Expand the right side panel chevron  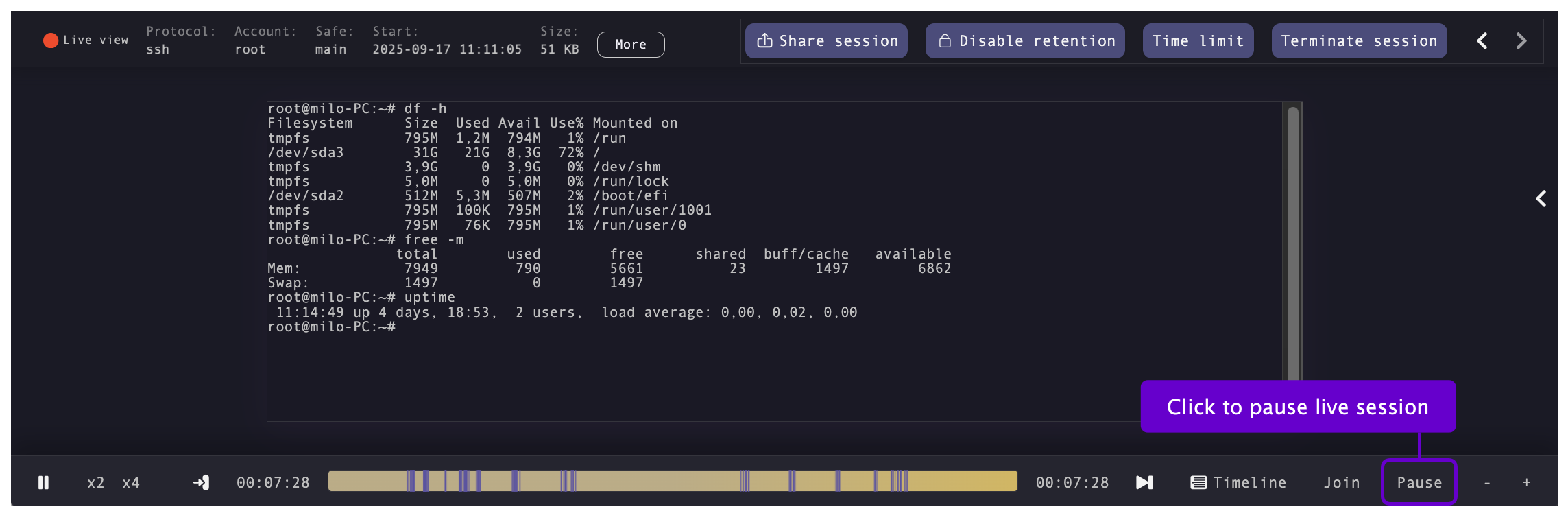click(1541, 199)
